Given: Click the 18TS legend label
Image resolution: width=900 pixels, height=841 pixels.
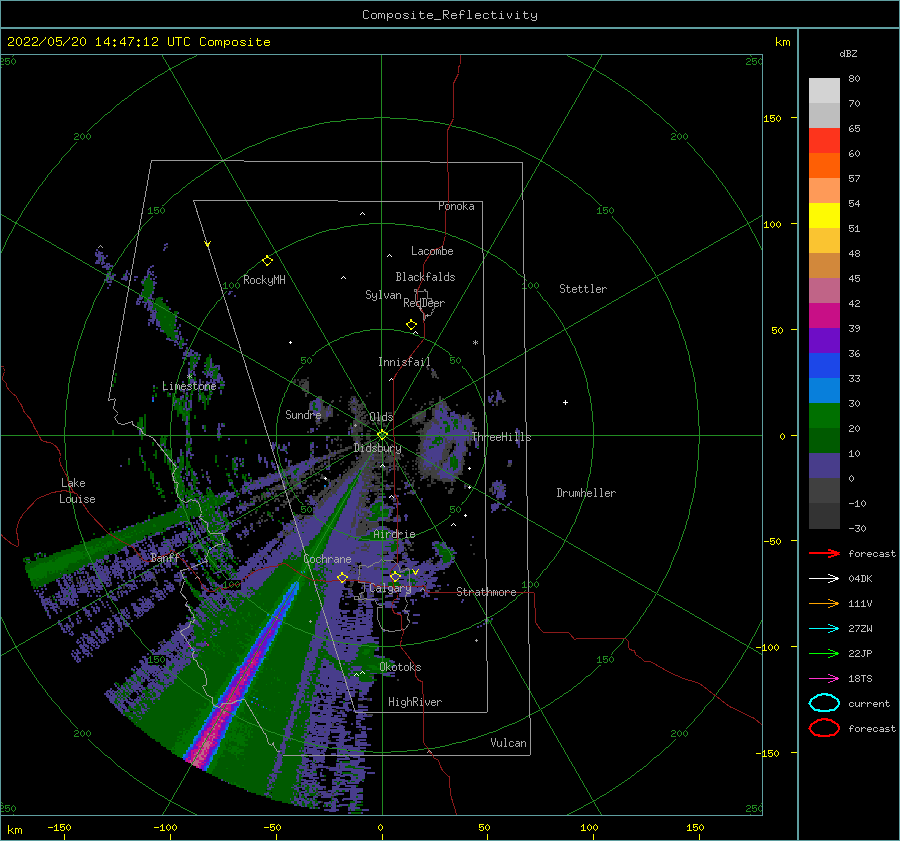Looking at the screenshot, I should coord(860,679).
